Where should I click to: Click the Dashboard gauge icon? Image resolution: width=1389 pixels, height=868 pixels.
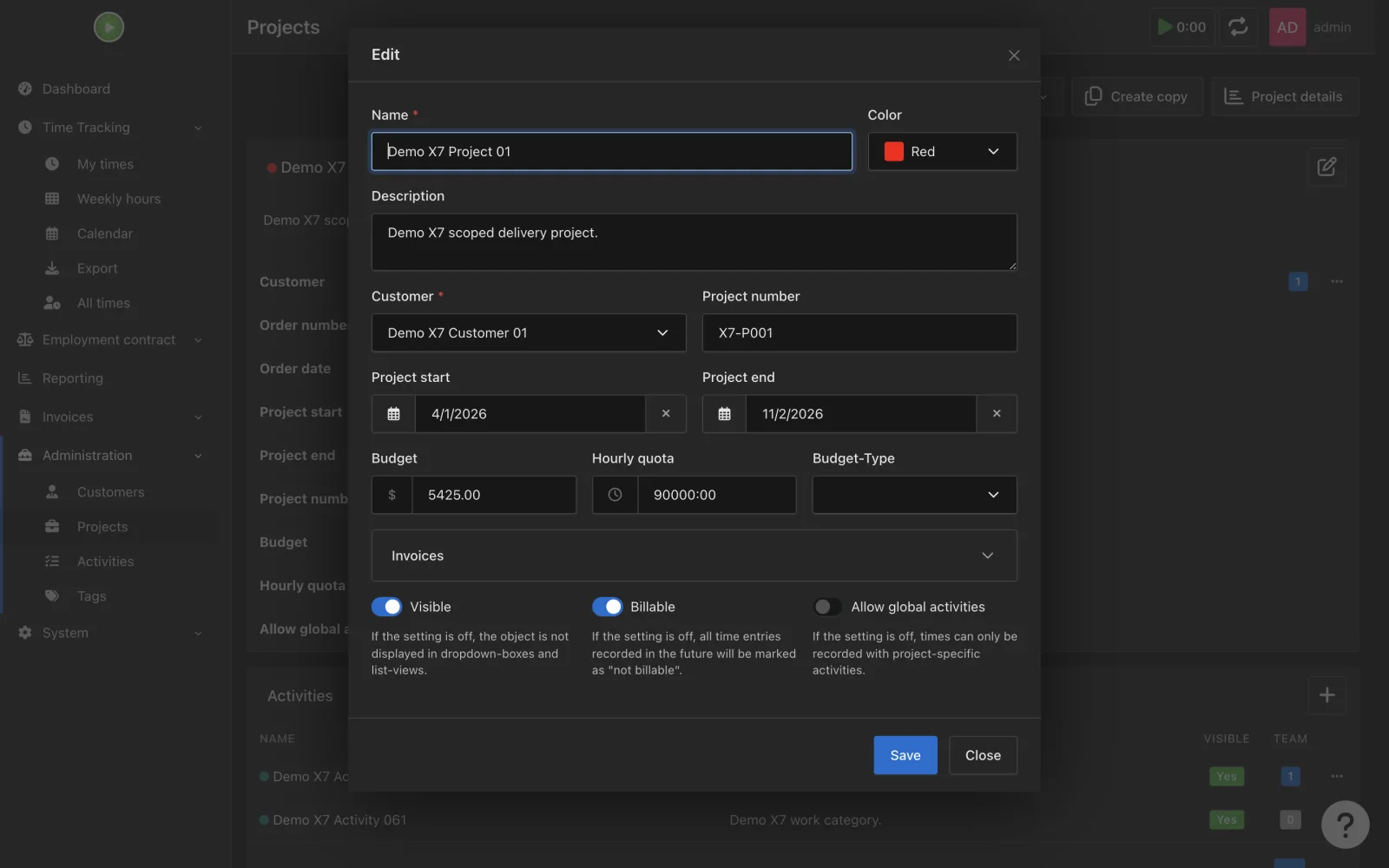[25, 89]
